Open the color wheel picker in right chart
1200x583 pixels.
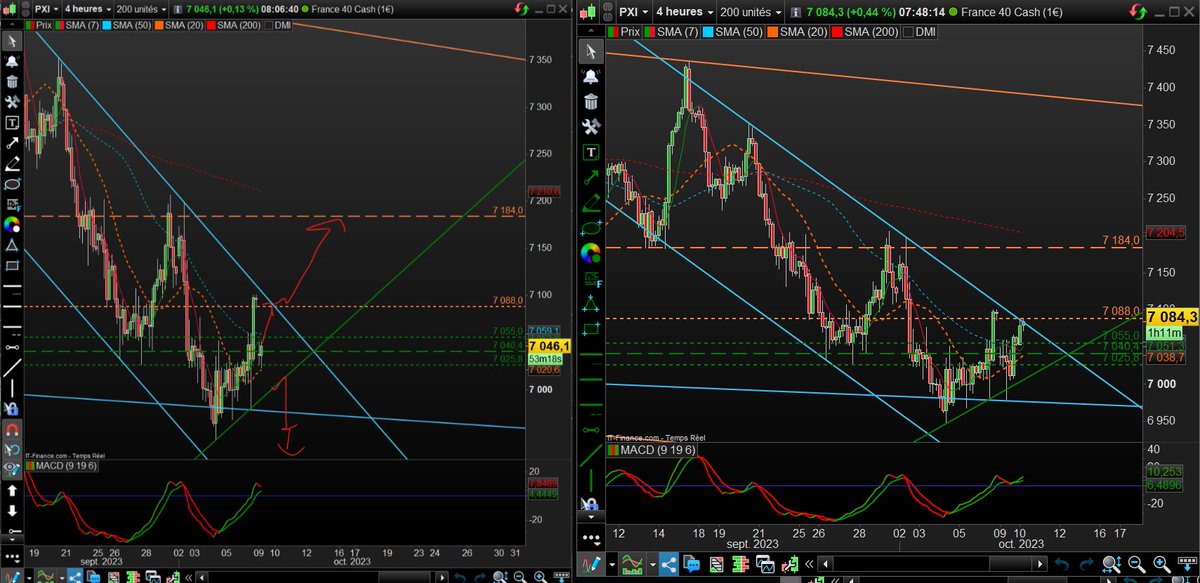point(591,253)
